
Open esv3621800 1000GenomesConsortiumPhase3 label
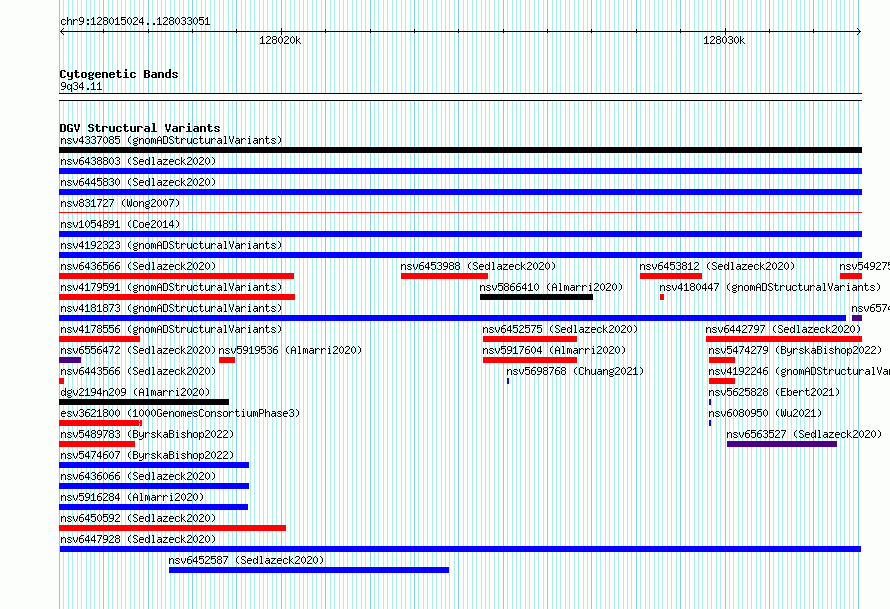pyautogui.click(x=180, y=413)
